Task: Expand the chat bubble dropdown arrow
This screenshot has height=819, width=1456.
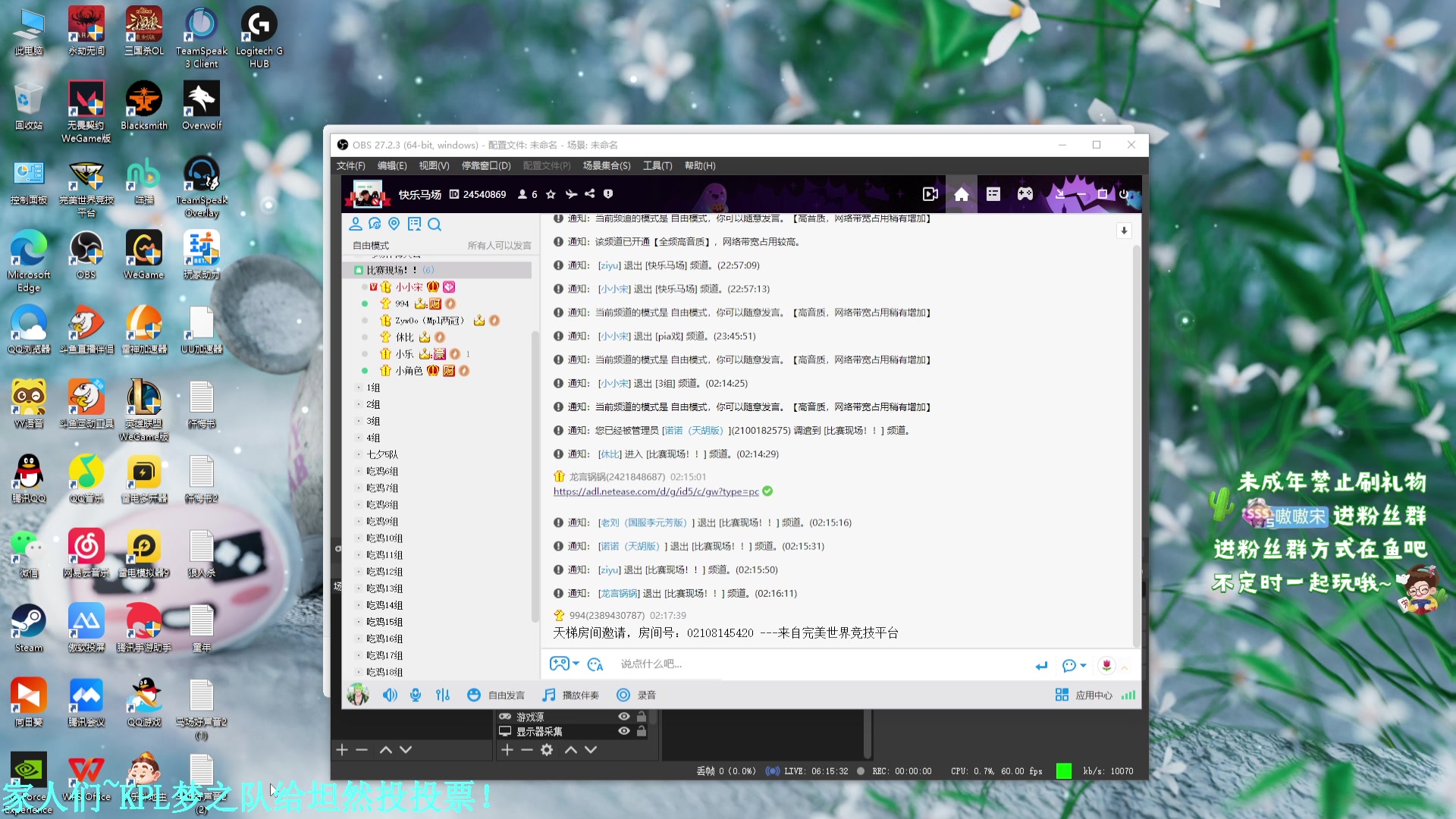Action: (1083, 665)
